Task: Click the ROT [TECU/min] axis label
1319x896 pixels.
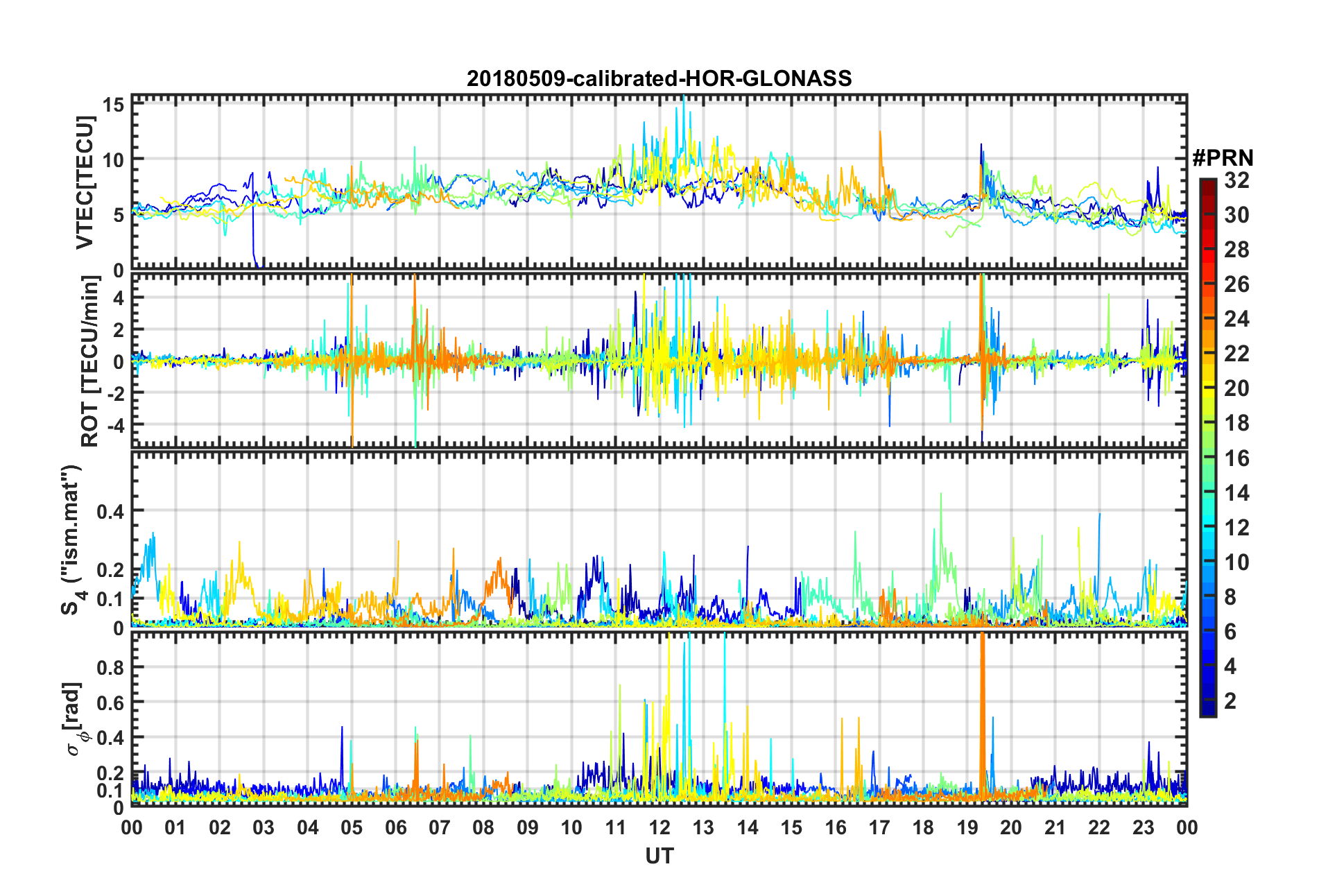Action: (89, 361)
